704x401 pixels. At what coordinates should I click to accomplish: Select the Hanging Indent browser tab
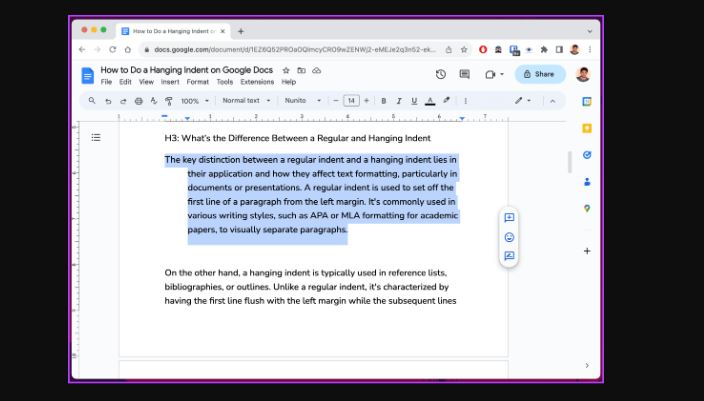tap(174, 31)
